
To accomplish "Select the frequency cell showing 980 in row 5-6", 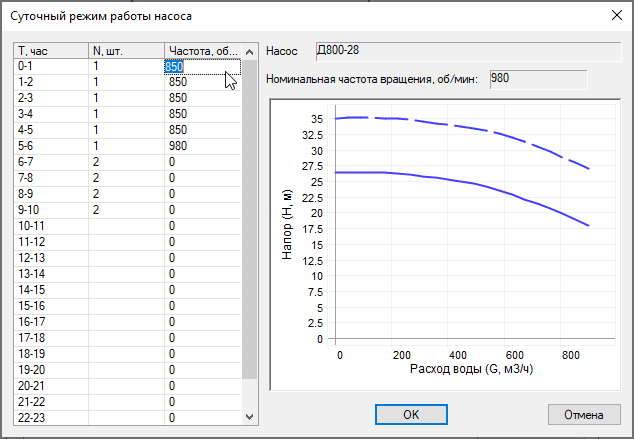I will [202, 146].
